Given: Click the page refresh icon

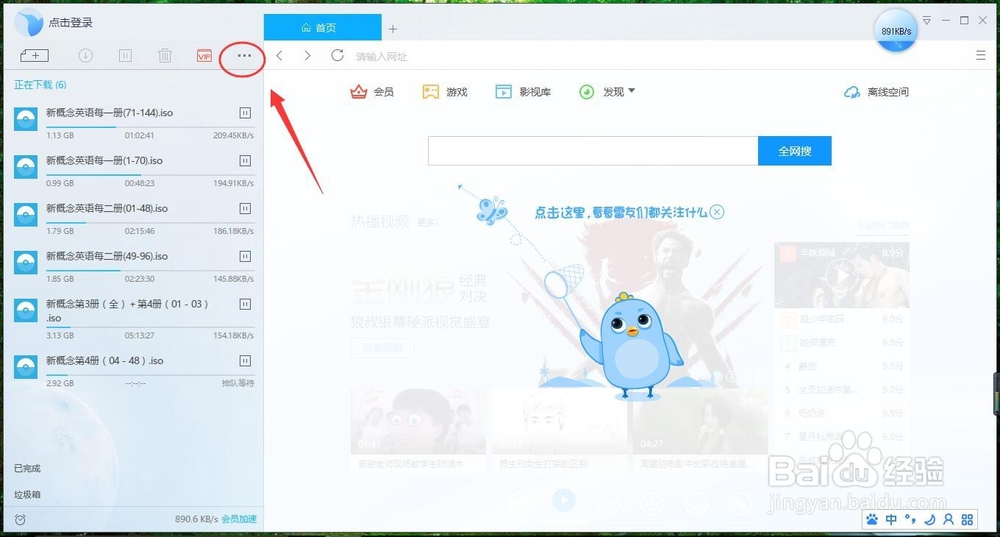Looking at the screenshot, I should click(337, 55).
